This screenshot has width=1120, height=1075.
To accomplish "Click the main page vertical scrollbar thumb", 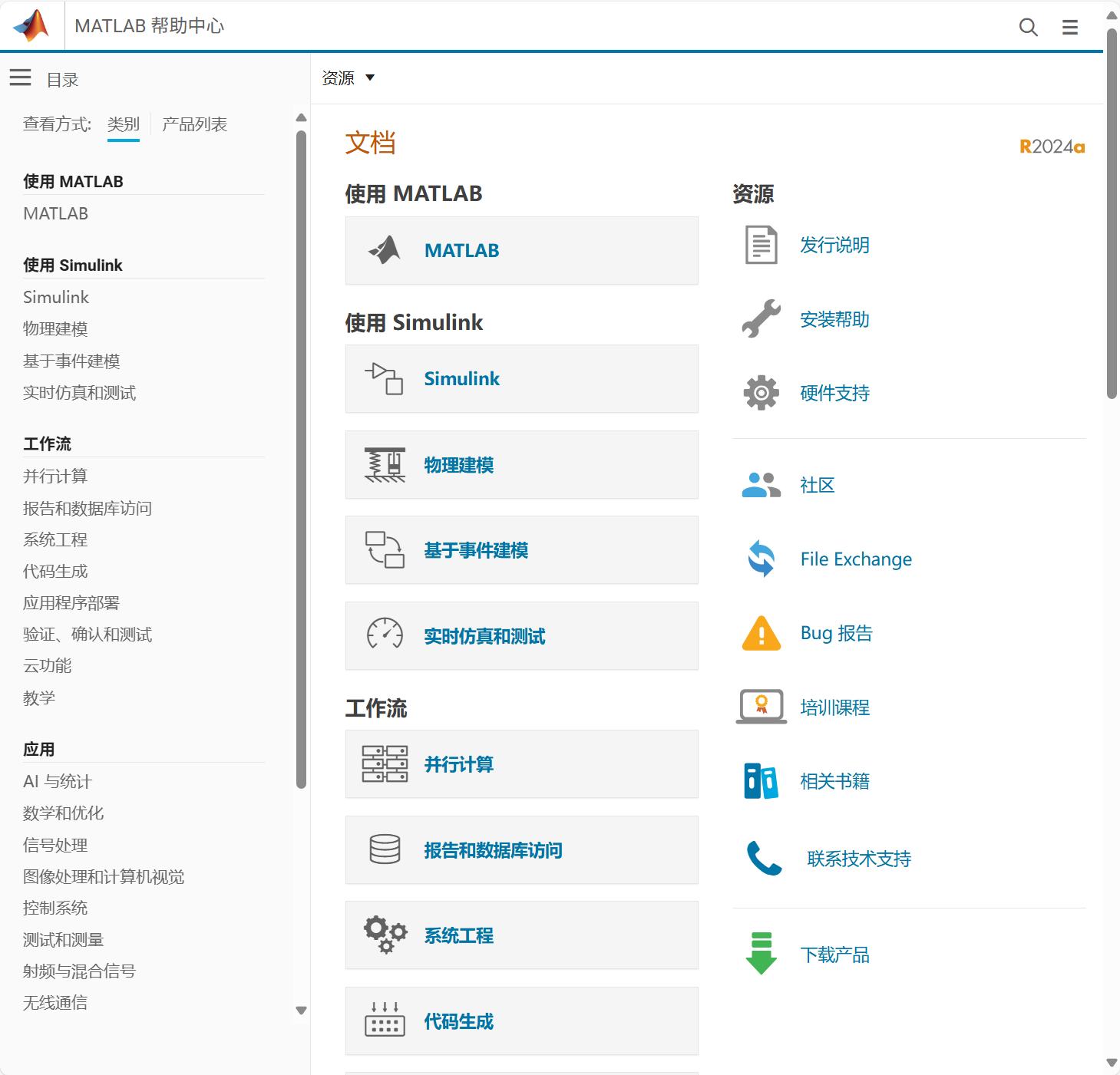I will pos(1112,213).
